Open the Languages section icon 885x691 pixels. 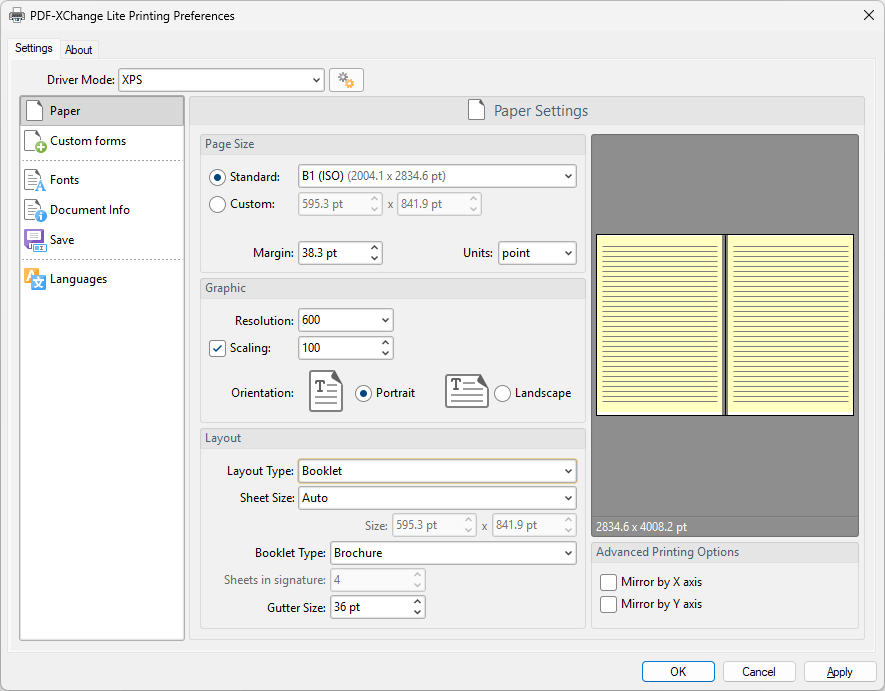(x=35, y=279)
